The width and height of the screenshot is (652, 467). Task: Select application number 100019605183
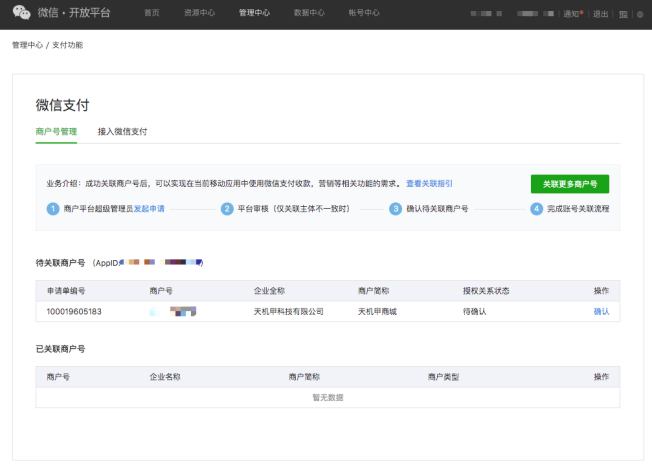[74, 311]
